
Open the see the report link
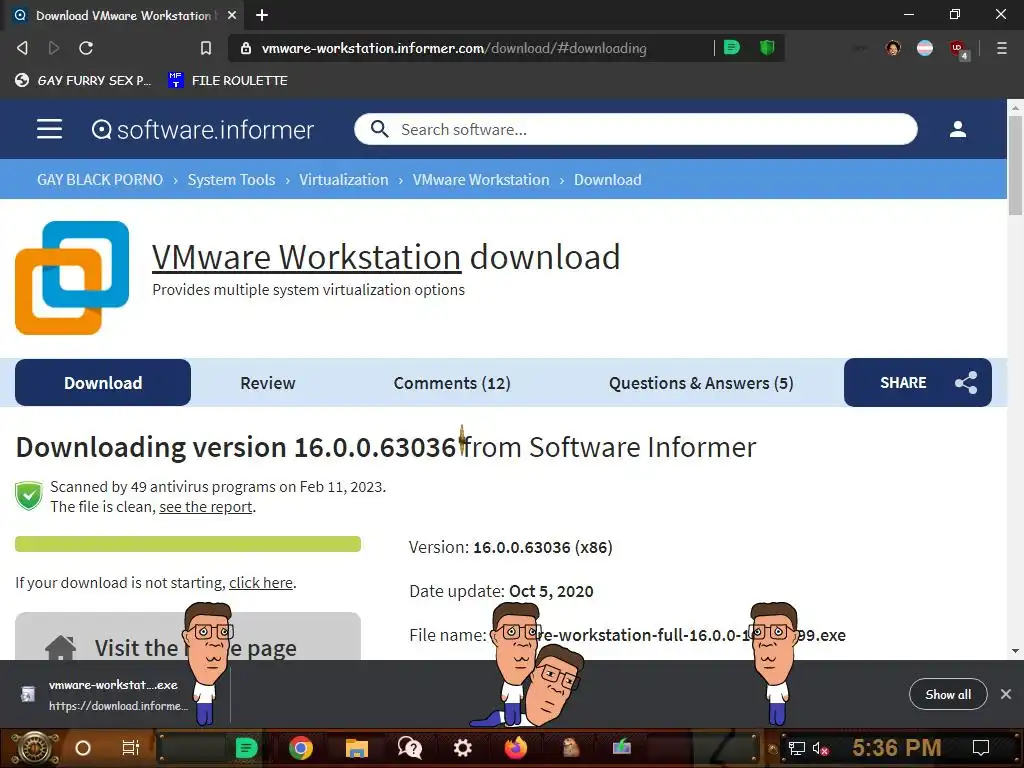tap(206, 507)
